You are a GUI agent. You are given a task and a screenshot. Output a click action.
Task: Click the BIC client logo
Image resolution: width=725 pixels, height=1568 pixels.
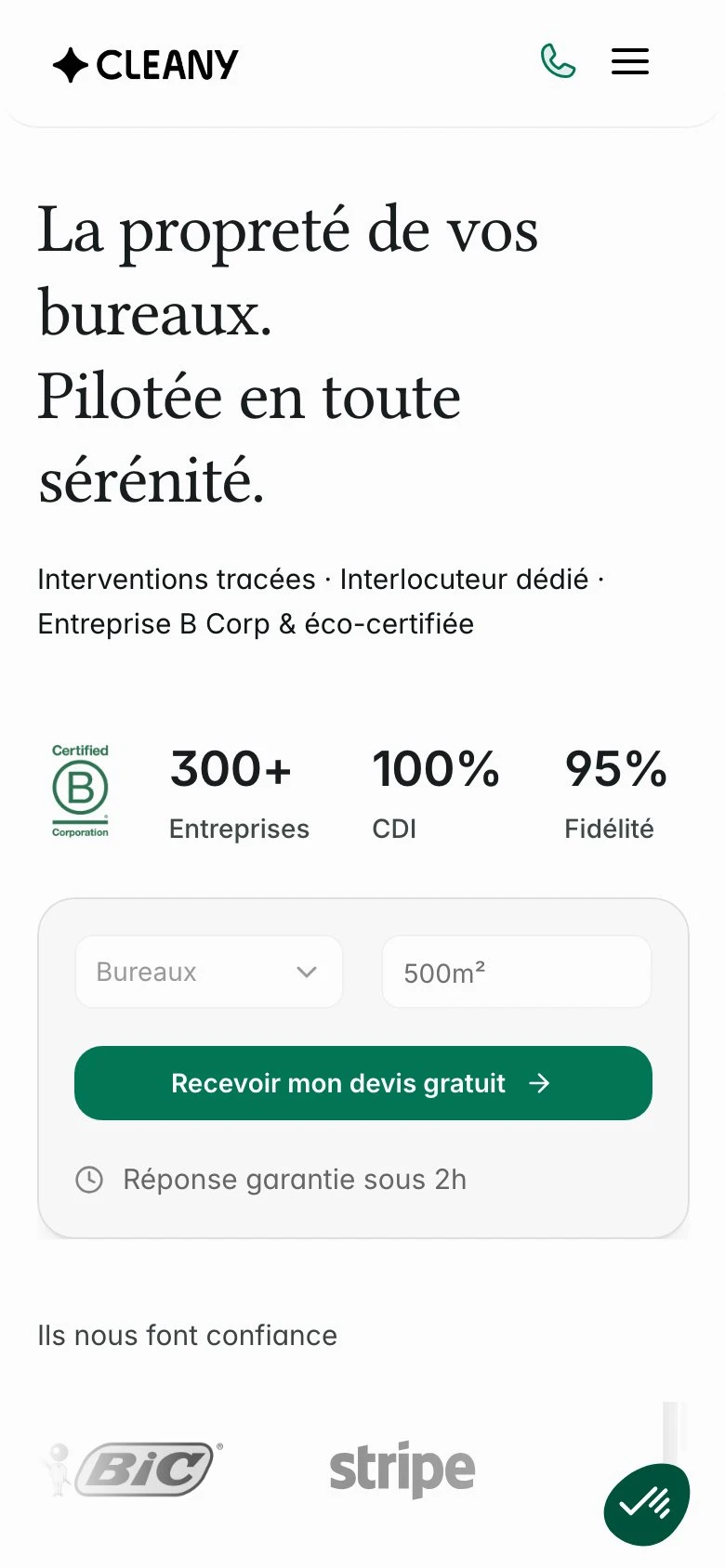pyautogui.click(x=134, y=1469)
